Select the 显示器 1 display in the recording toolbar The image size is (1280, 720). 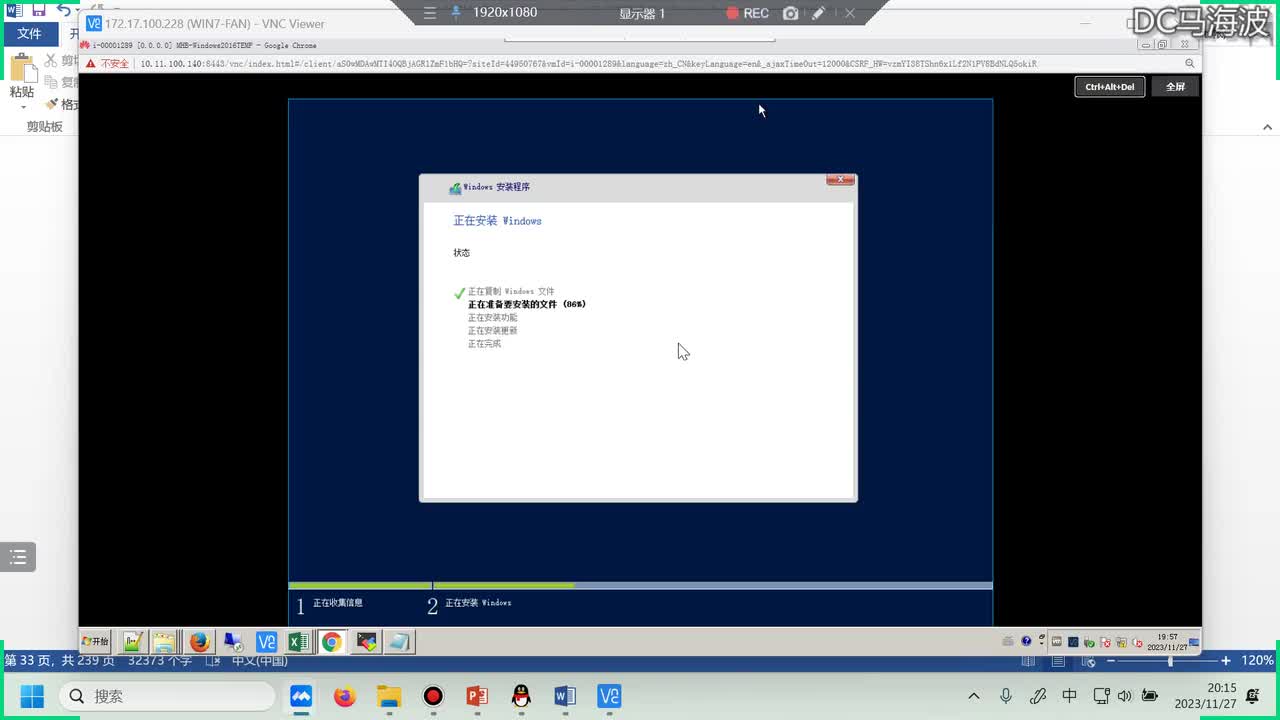[x=642, y=13]
